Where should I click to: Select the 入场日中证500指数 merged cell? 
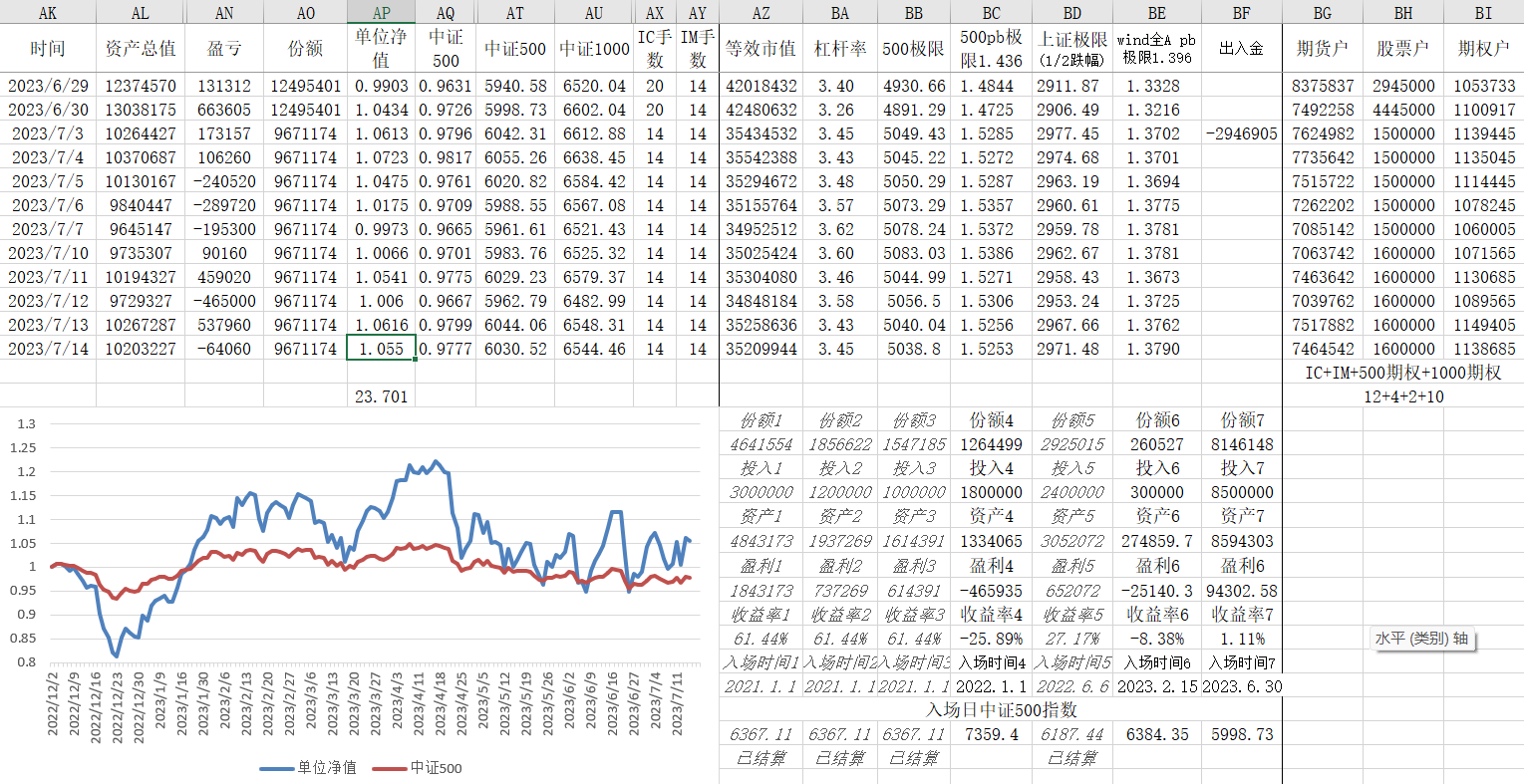(x=1001, y=710)
